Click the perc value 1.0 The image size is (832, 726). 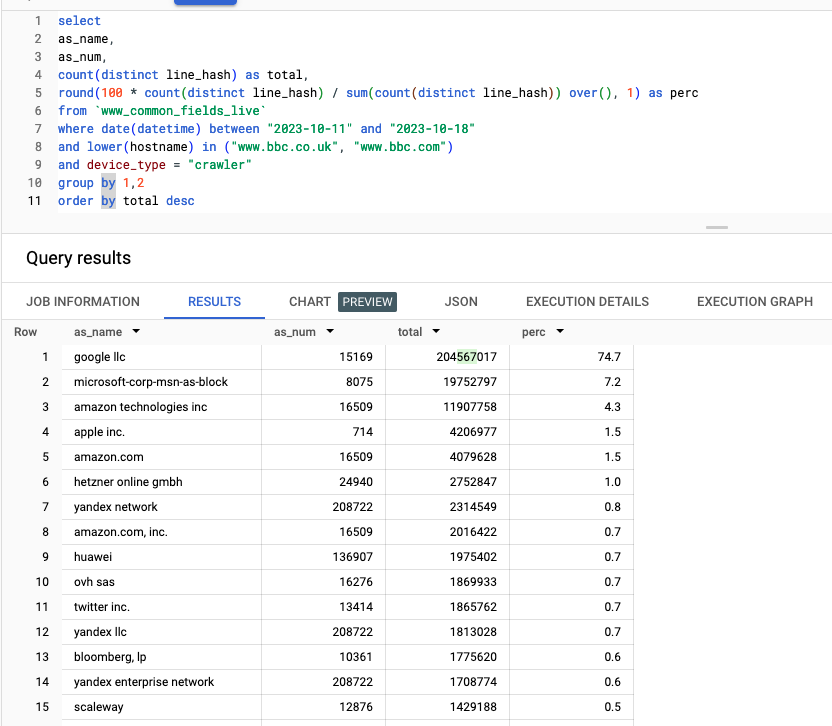click(x=612, y=481)
